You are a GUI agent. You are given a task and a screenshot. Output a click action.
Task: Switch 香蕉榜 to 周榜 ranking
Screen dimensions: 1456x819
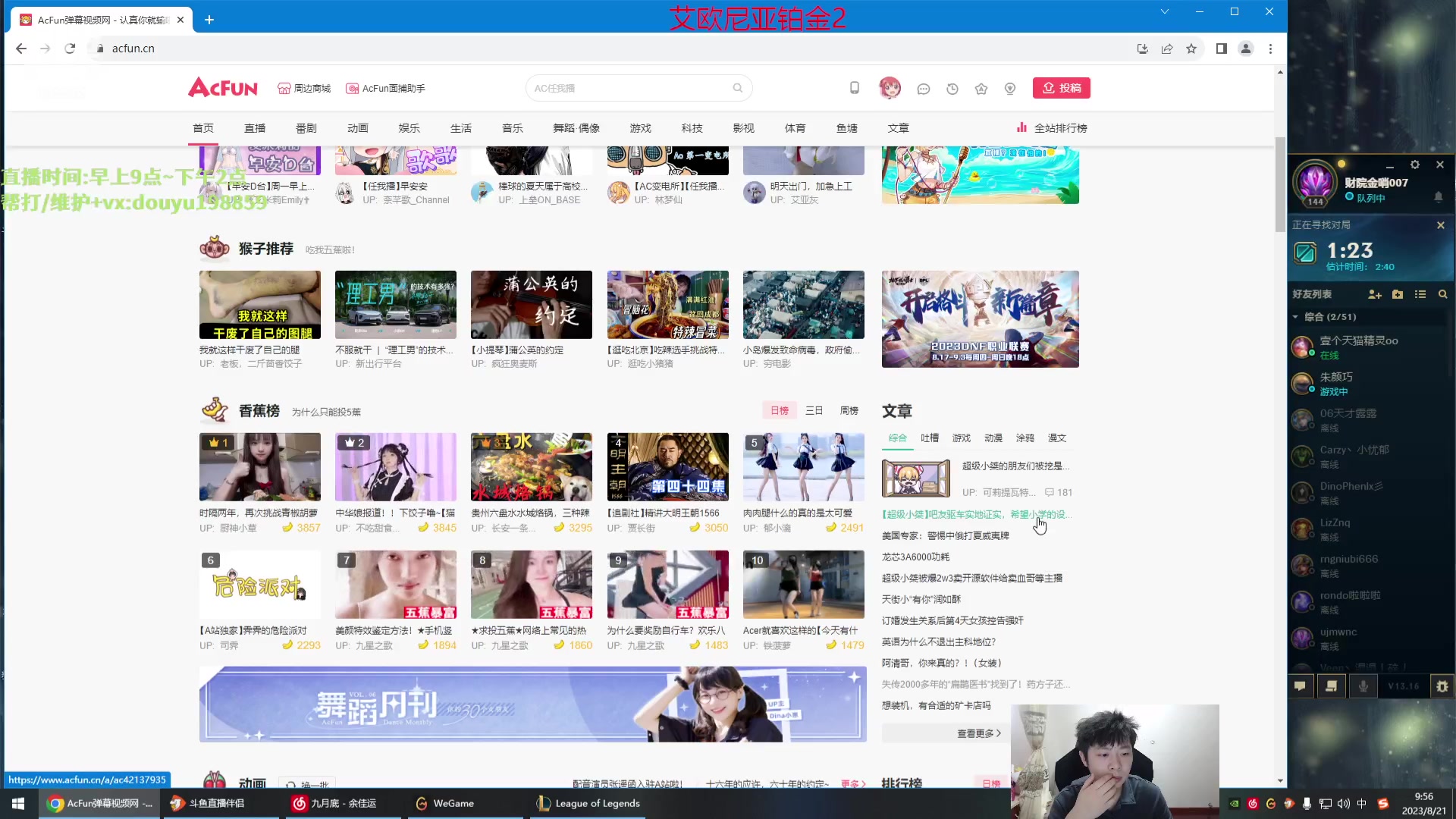(x=849, y=410)
